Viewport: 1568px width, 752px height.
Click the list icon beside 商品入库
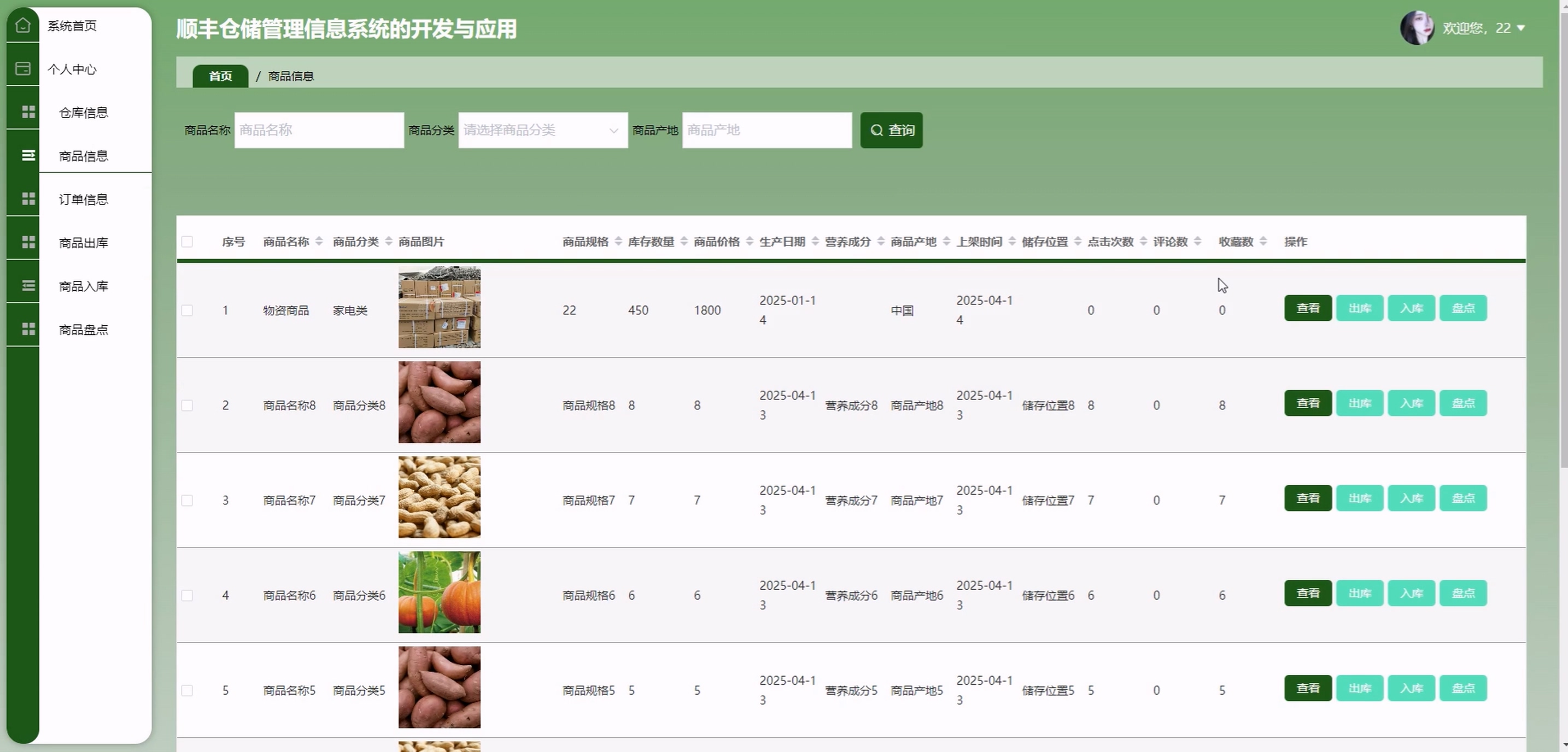[x=28, y=285]
